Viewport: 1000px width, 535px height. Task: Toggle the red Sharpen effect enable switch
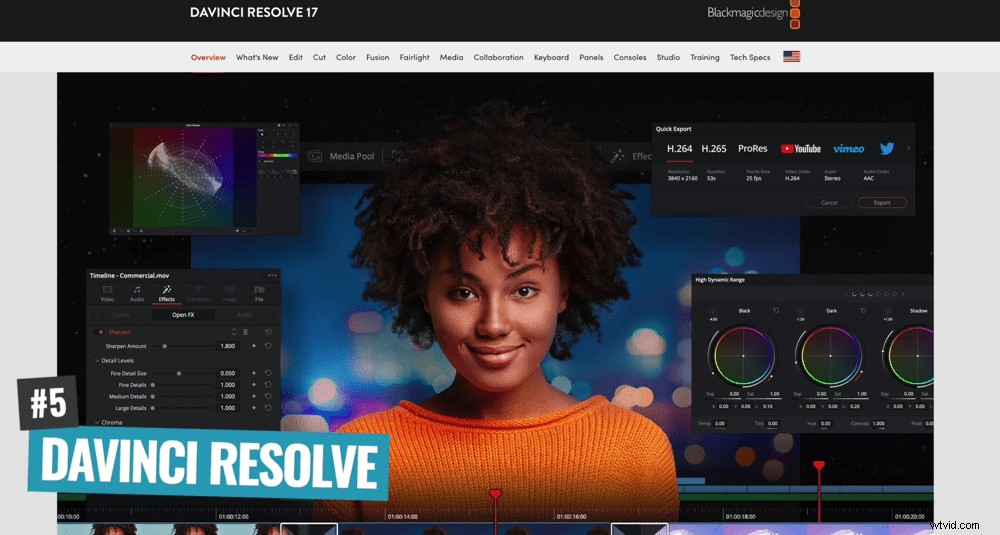click(100, 332)
